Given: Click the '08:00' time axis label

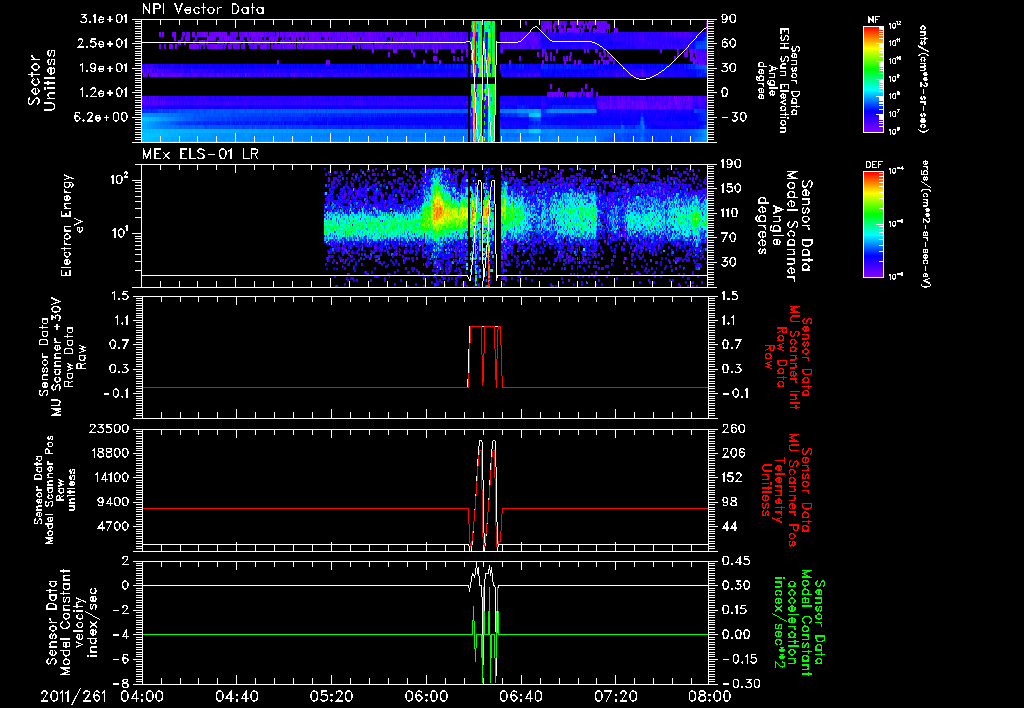Looking at the screenshot, I should tap(710, 696).
